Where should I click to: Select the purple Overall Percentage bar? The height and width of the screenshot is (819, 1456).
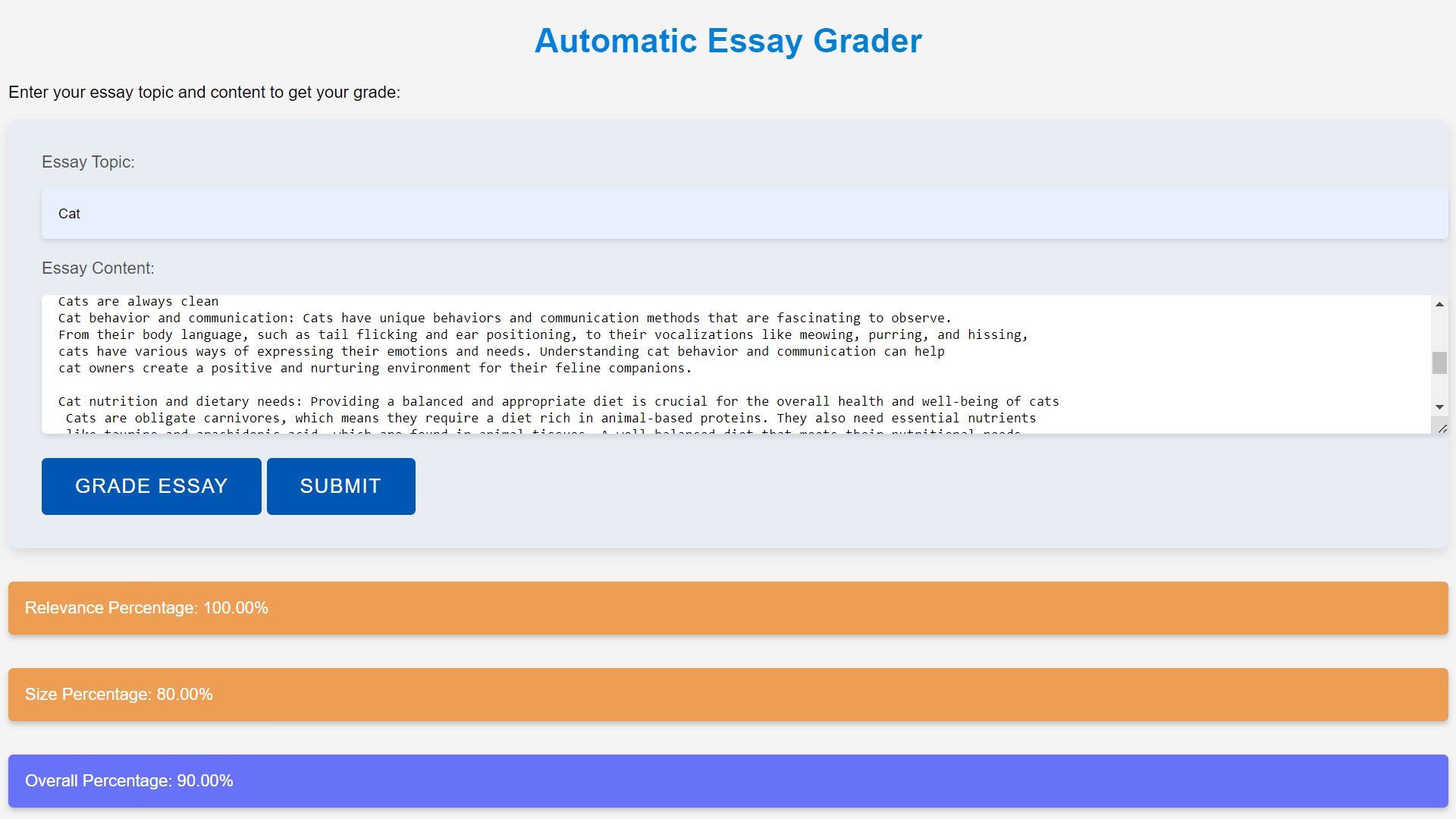click(728, 781)
